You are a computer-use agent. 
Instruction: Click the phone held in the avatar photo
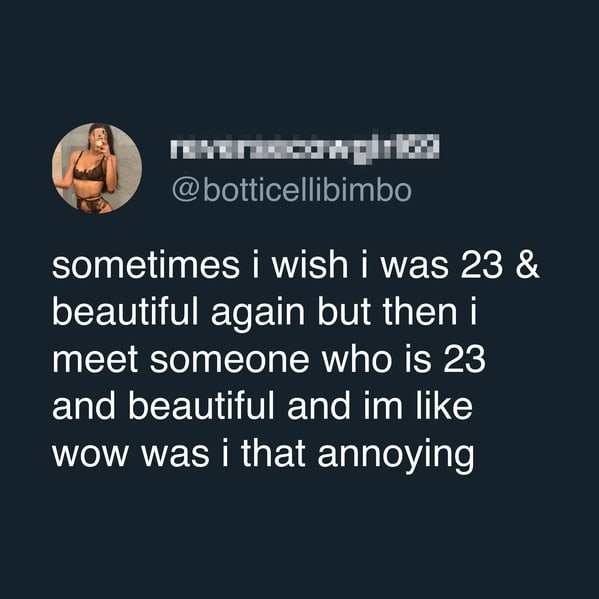click(x=100, y=136)
